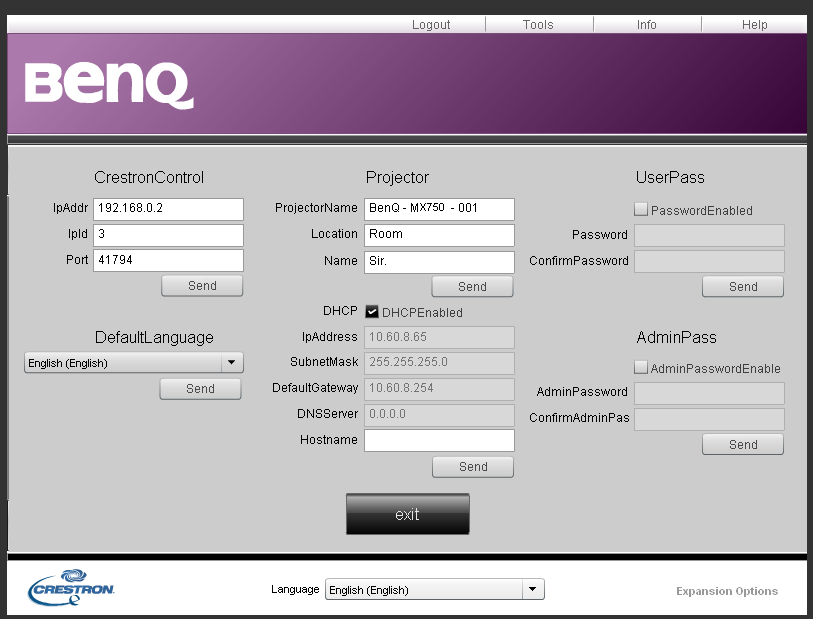
Task: Select the IpId input field
Action: click(169, 235)
